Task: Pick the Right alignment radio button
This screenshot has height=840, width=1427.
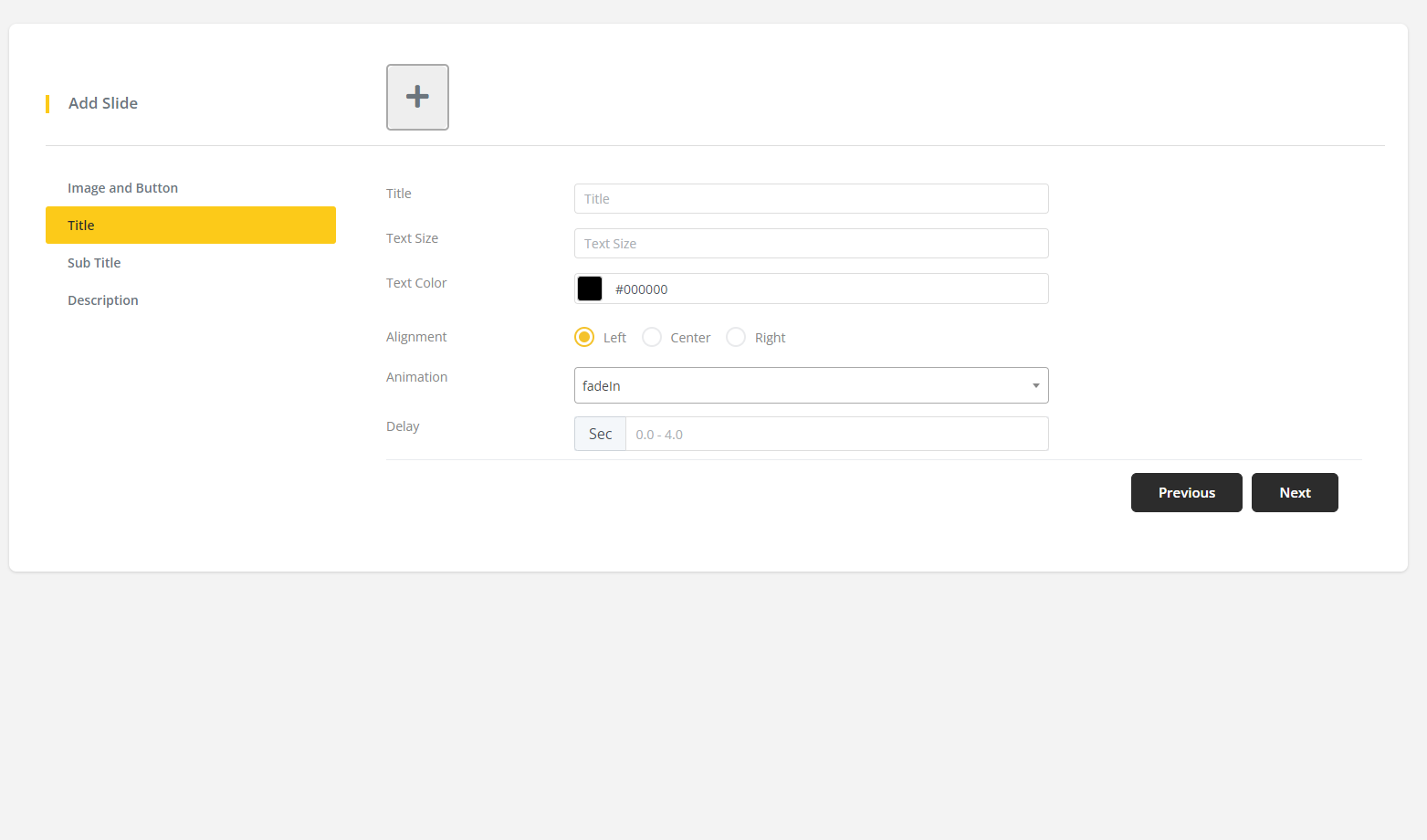Action: click(x=736, y=338)
